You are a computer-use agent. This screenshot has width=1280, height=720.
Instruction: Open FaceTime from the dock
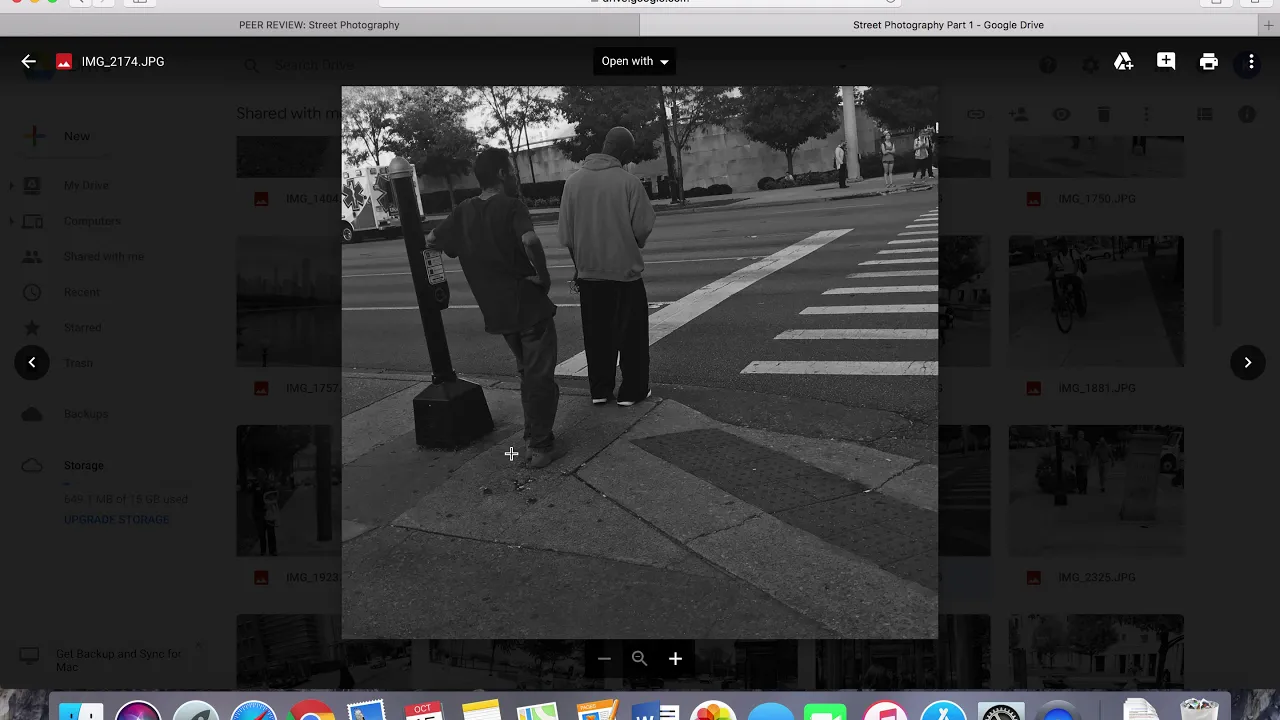click(825, 711)
